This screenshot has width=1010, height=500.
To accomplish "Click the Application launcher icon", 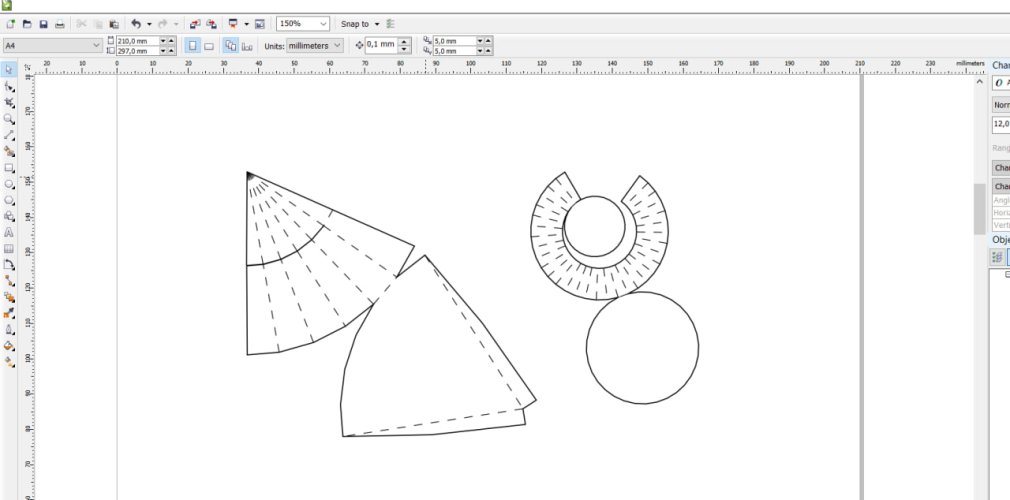I will click(x=233, y=24).
